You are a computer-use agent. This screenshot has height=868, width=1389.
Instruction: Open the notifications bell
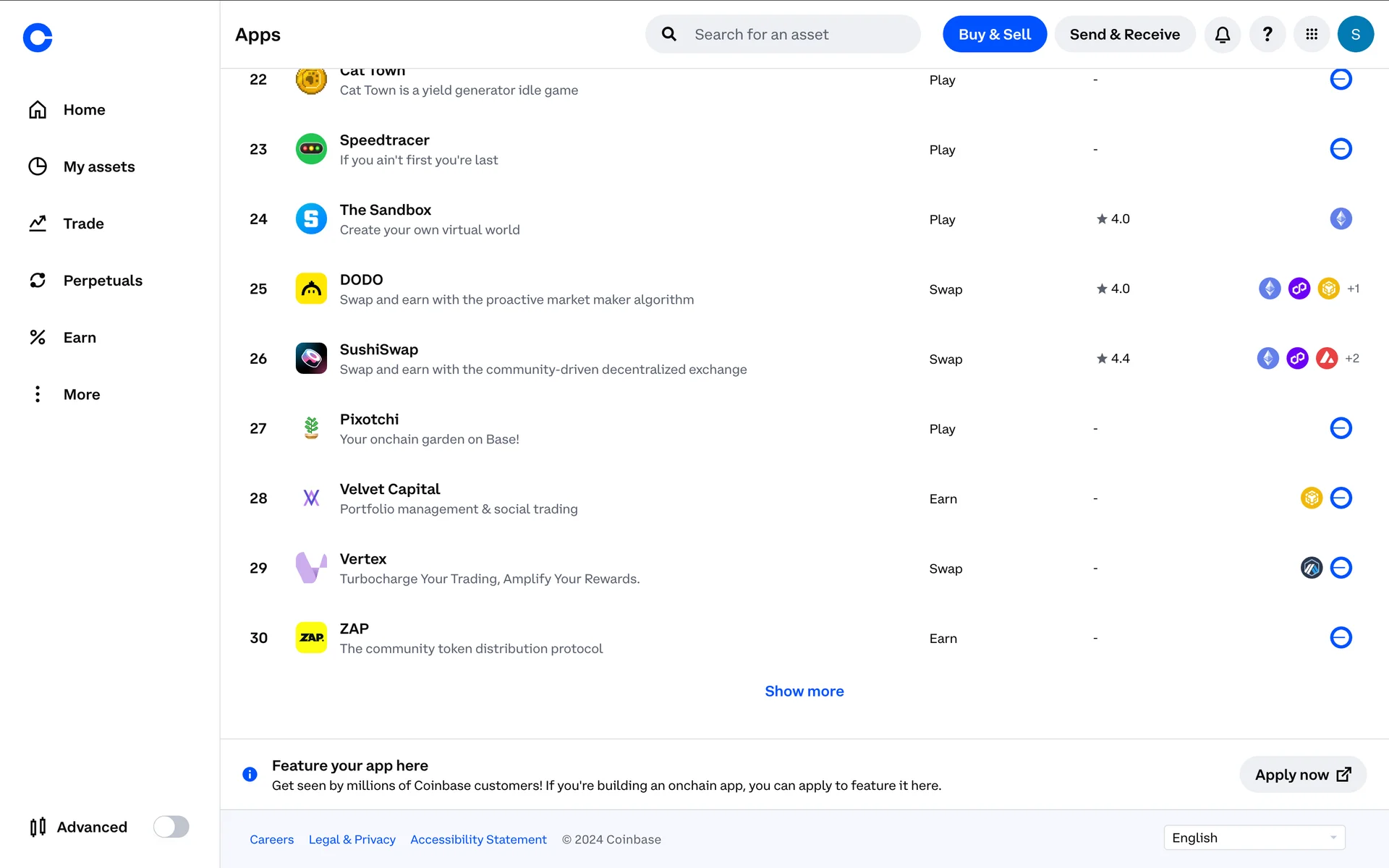(x=1222, y=34)
